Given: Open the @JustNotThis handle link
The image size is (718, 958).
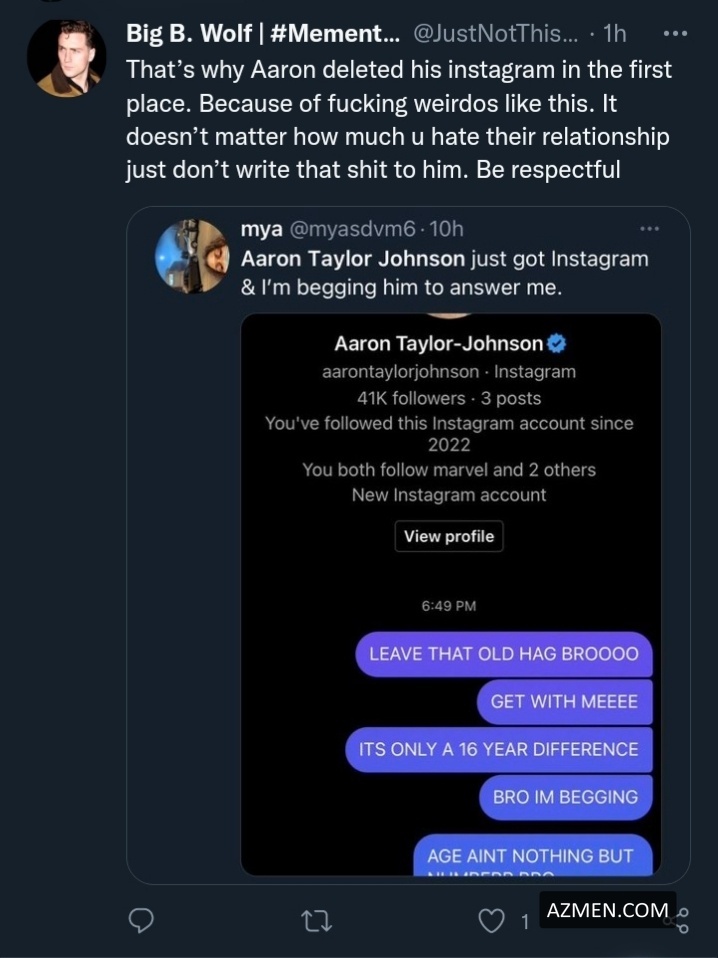Looking at the screenshot, I should [495, 33].
